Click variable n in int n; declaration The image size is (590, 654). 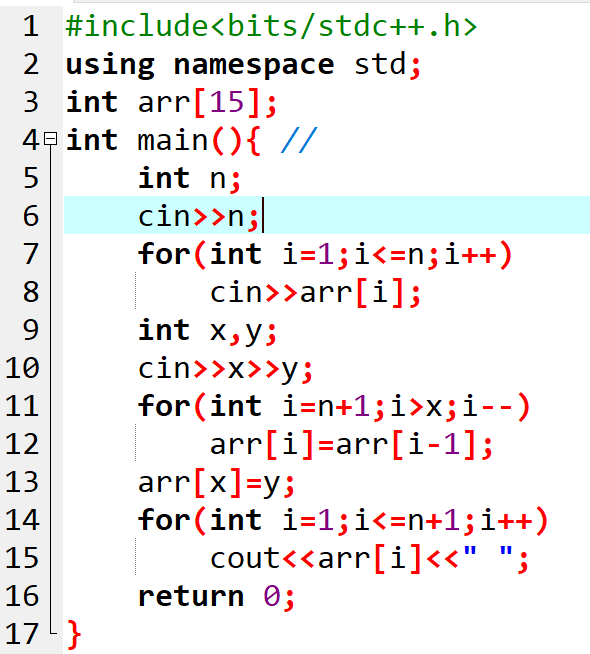218,179
